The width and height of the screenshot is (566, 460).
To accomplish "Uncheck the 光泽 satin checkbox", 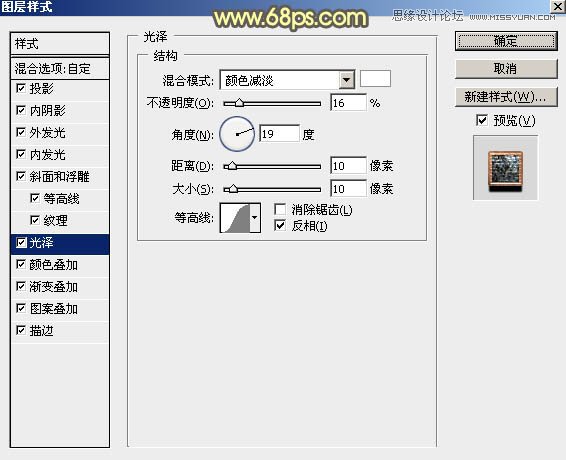I will click(x=21, y=243).
